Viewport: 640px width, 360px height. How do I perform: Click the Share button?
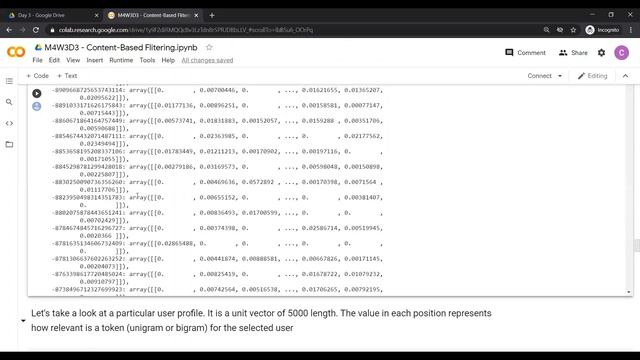[x=573, y=53]
